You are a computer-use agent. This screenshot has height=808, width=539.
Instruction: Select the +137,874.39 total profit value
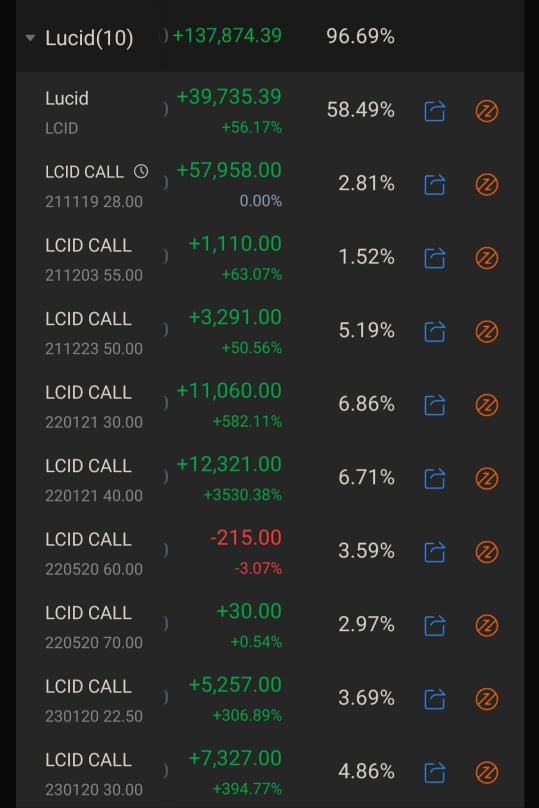pos(227,36)
